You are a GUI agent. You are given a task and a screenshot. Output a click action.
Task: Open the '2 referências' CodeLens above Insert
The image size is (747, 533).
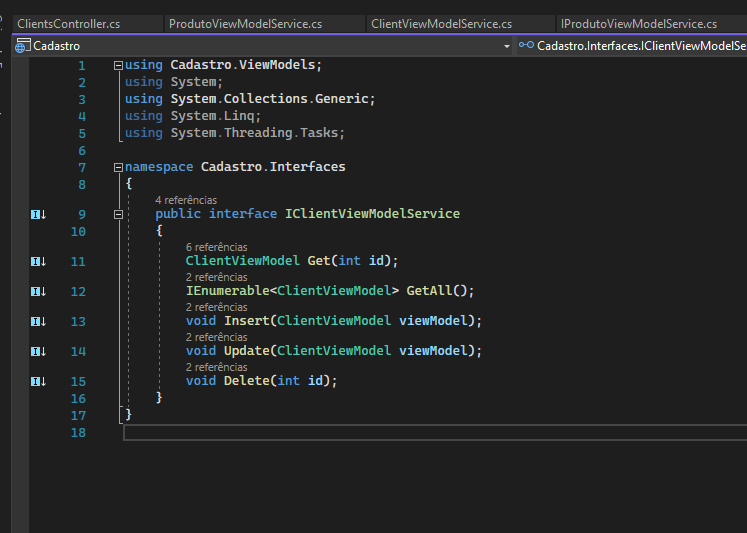click(216, 307)
